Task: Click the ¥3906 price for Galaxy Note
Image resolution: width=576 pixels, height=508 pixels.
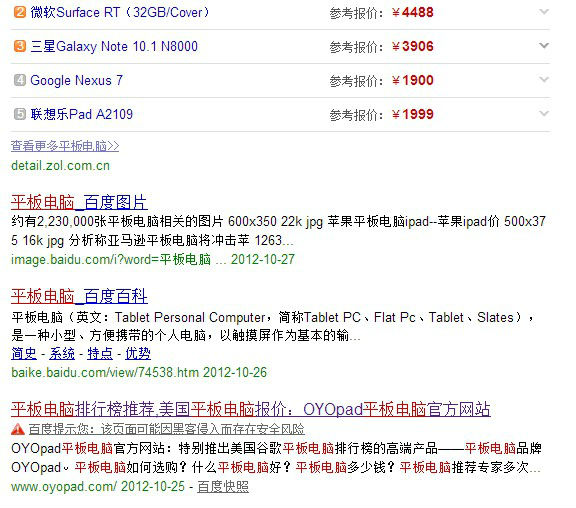Action: (413, 47)
